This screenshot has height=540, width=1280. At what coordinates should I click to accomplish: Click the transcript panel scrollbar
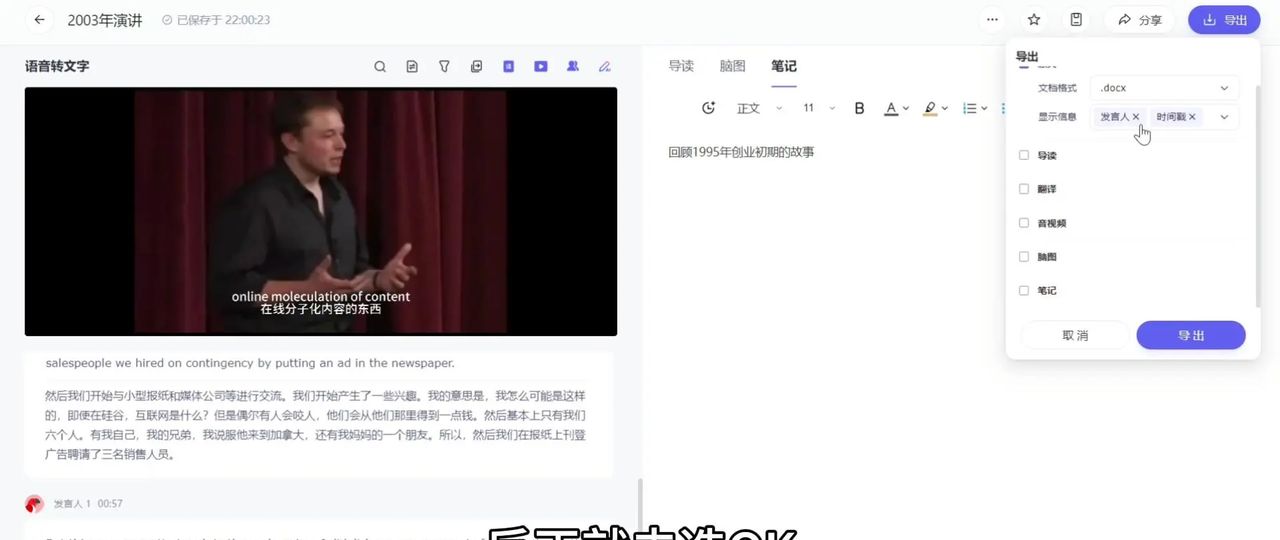point(639,508)
